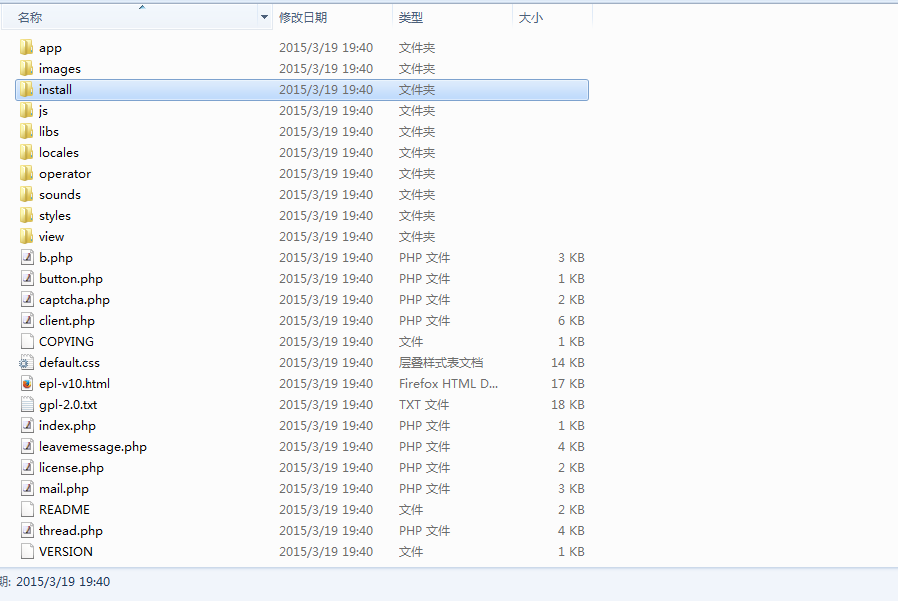Select the sounds folder name
Viewport: 898px width, 601px height.
pos(60,195)
